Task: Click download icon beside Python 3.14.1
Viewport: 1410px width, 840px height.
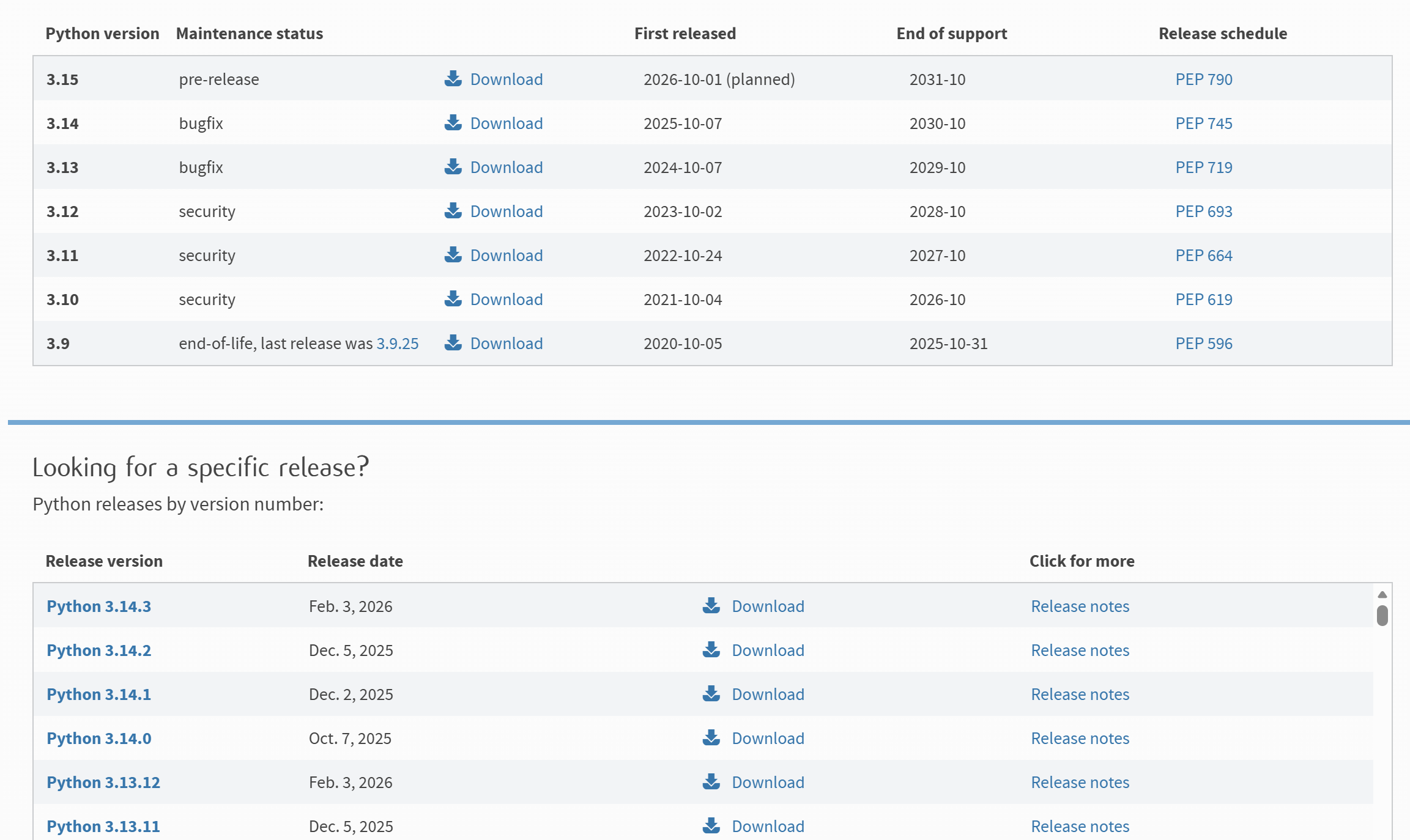Action: tap(711, 694)
